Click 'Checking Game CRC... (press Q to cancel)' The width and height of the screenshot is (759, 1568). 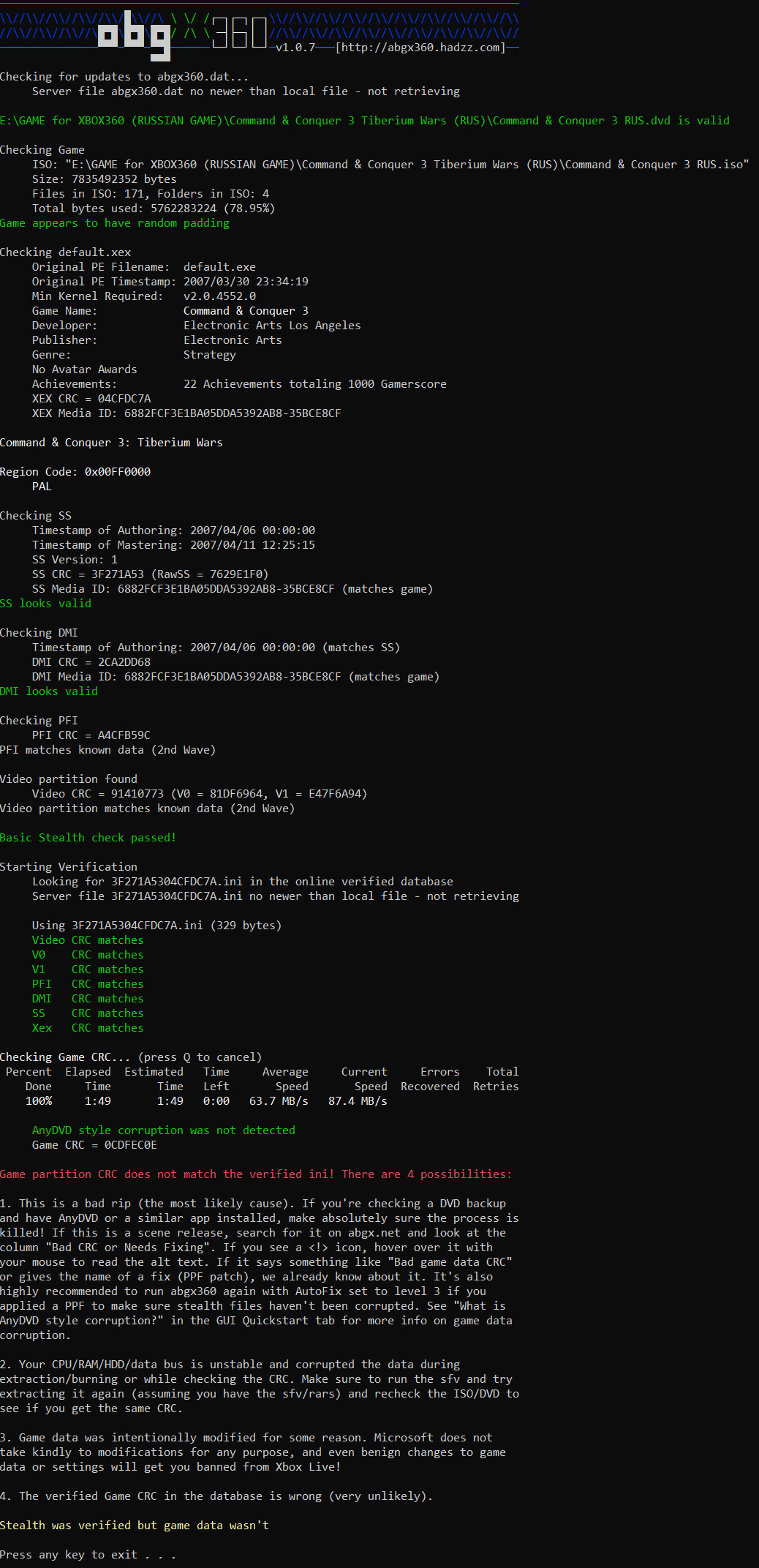(x=131, y=1057)
